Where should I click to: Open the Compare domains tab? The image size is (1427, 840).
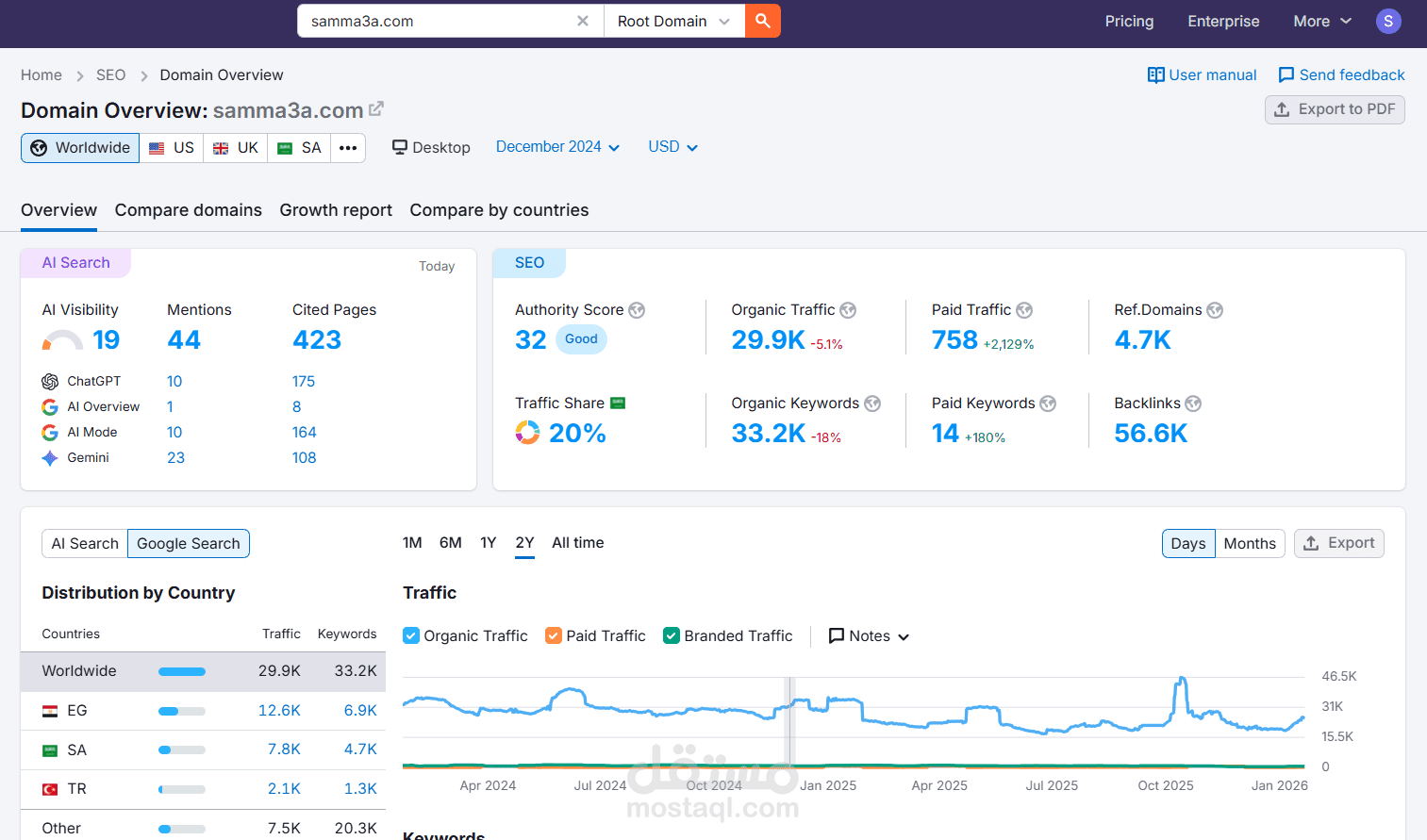click(x=189, y=210)
